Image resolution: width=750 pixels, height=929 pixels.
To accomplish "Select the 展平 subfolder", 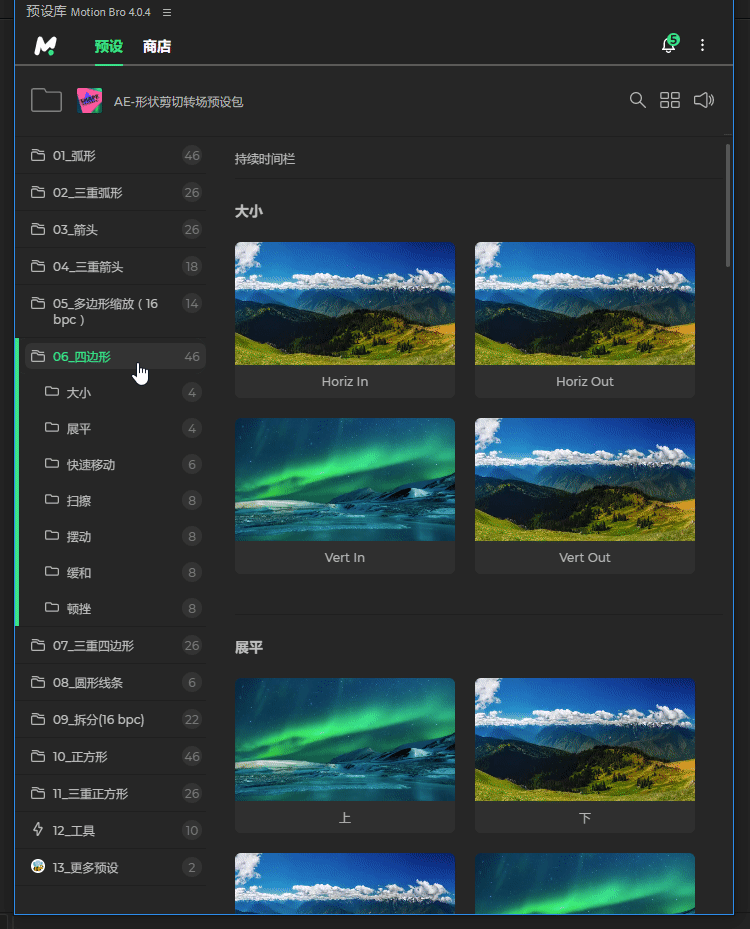I will [x=116, y=428].
